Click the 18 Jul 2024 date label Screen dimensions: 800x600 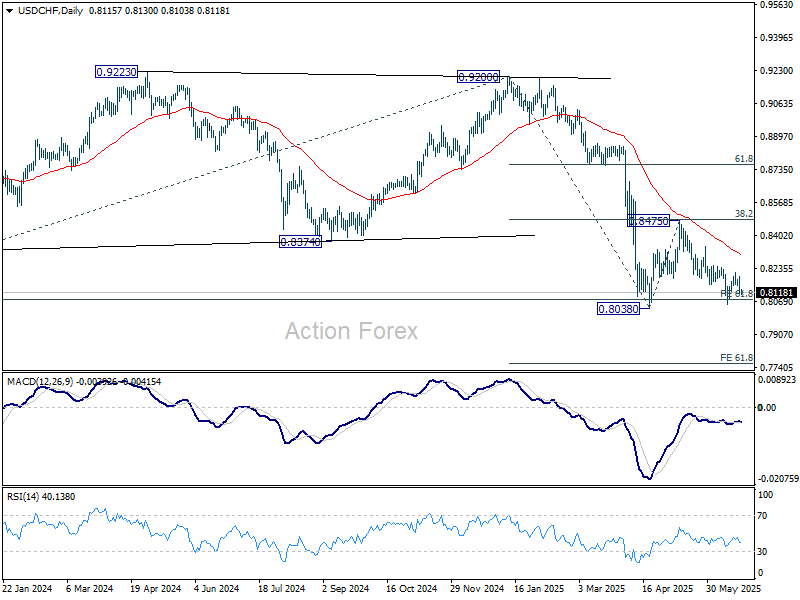[282, 589]
